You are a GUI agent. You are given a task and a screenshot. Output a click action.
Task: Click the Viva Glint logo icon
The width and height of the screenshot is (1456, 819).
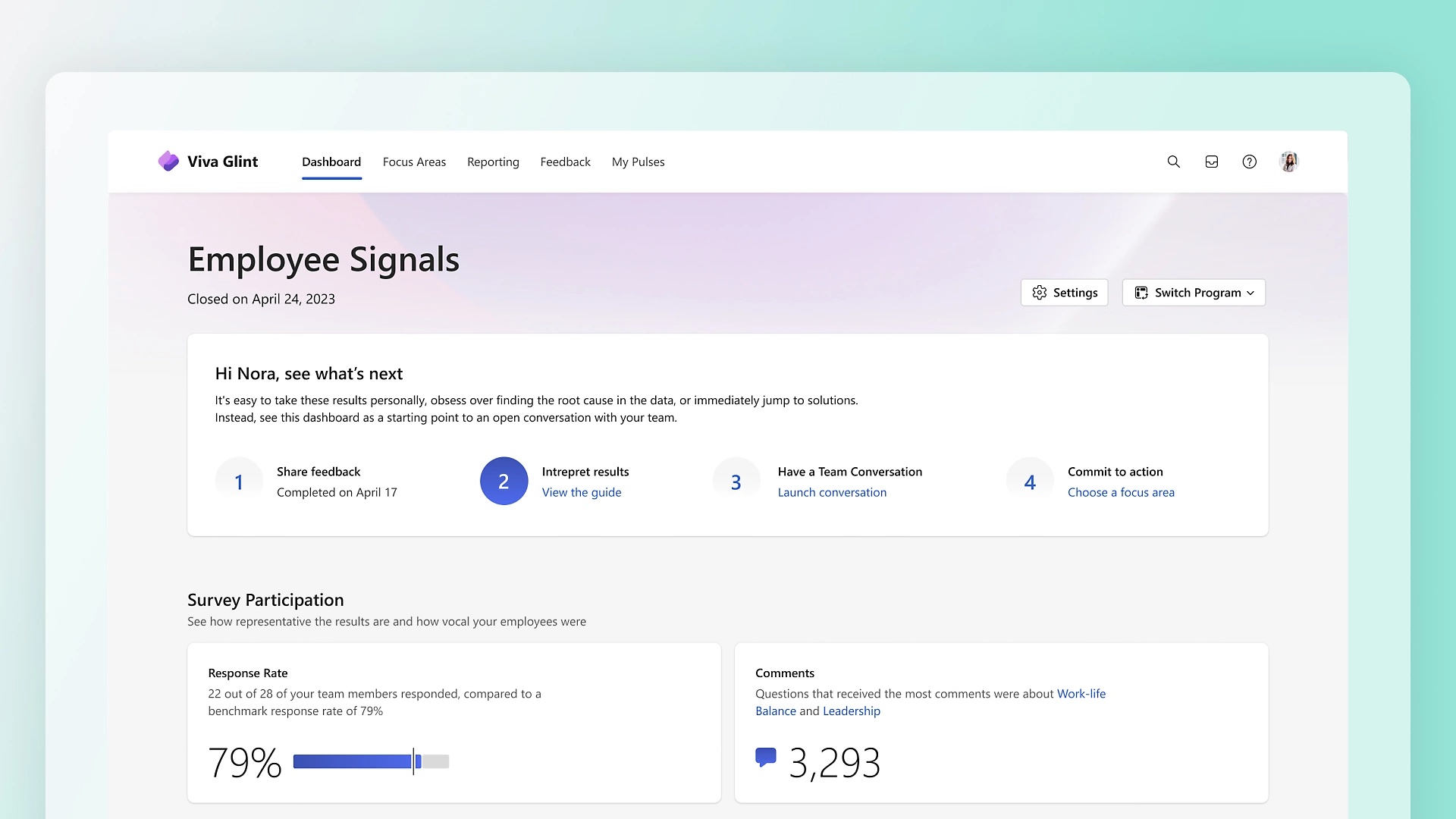click(168, 161)
